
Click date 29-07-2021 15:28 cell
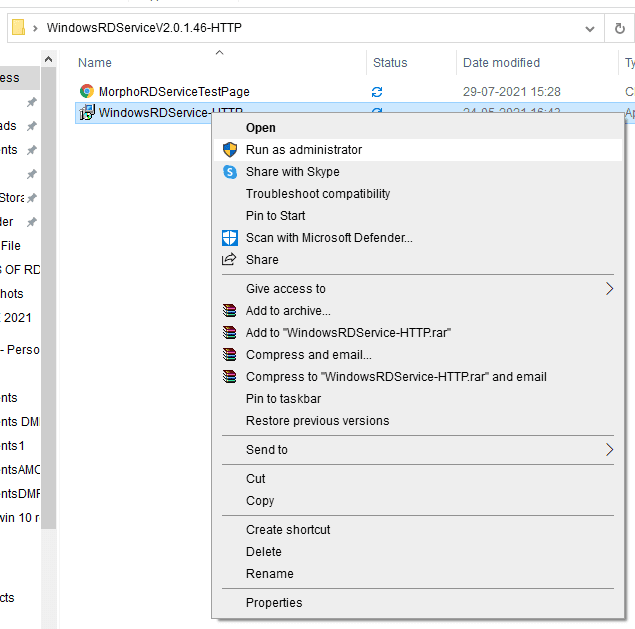coord(511,92)
